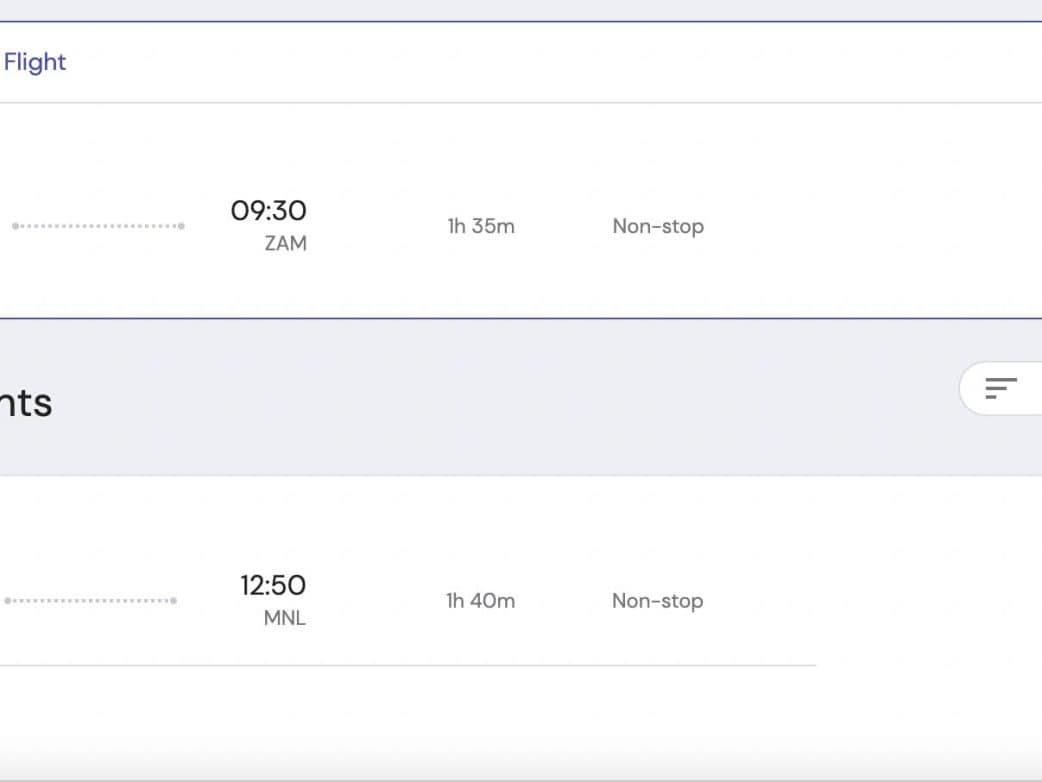Click the dotted route line before 09:30
This screenshot has width=1042, height=782.
(98, 226)
